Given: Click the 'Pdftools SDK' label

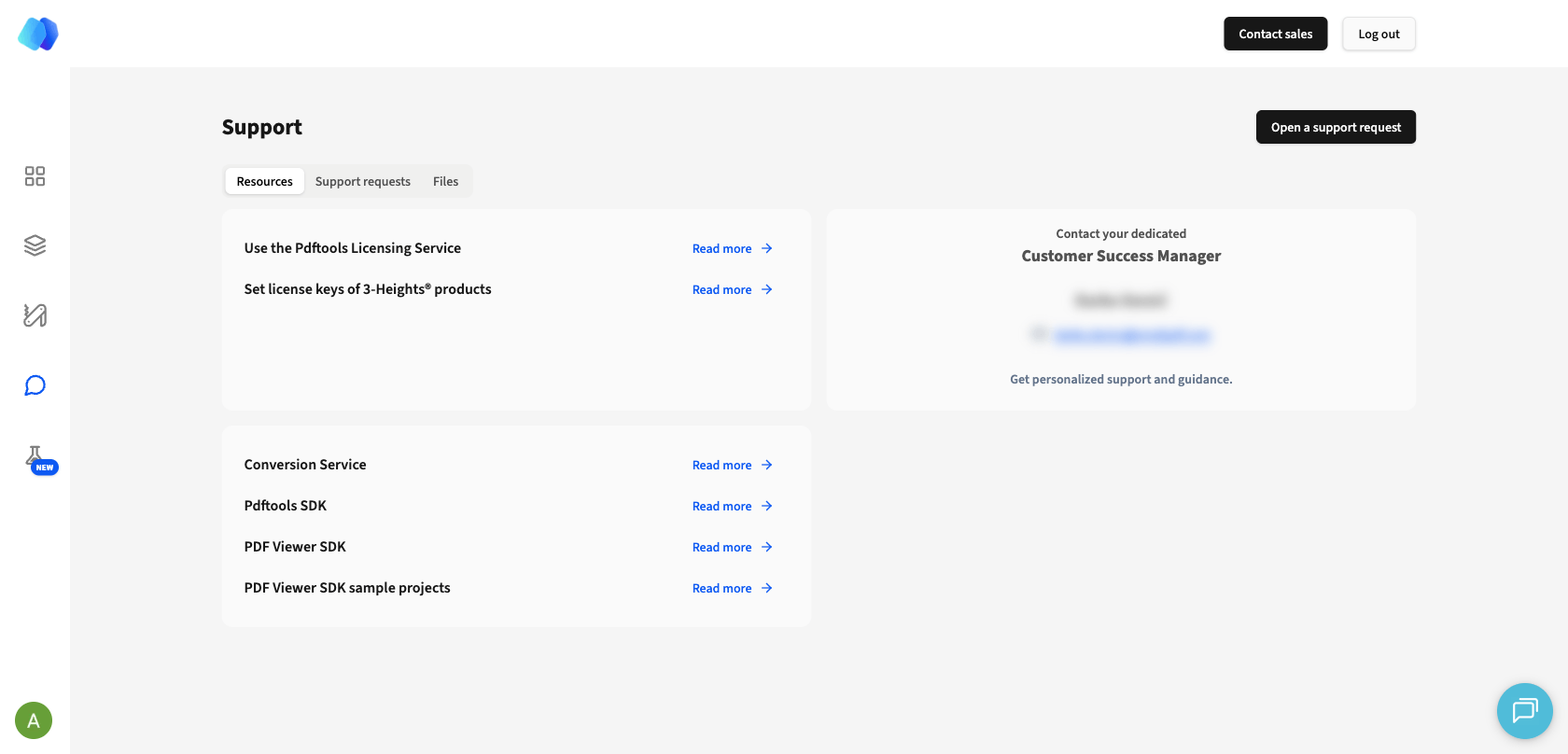Looking at the screenshot, I should (x=286, y=506).
